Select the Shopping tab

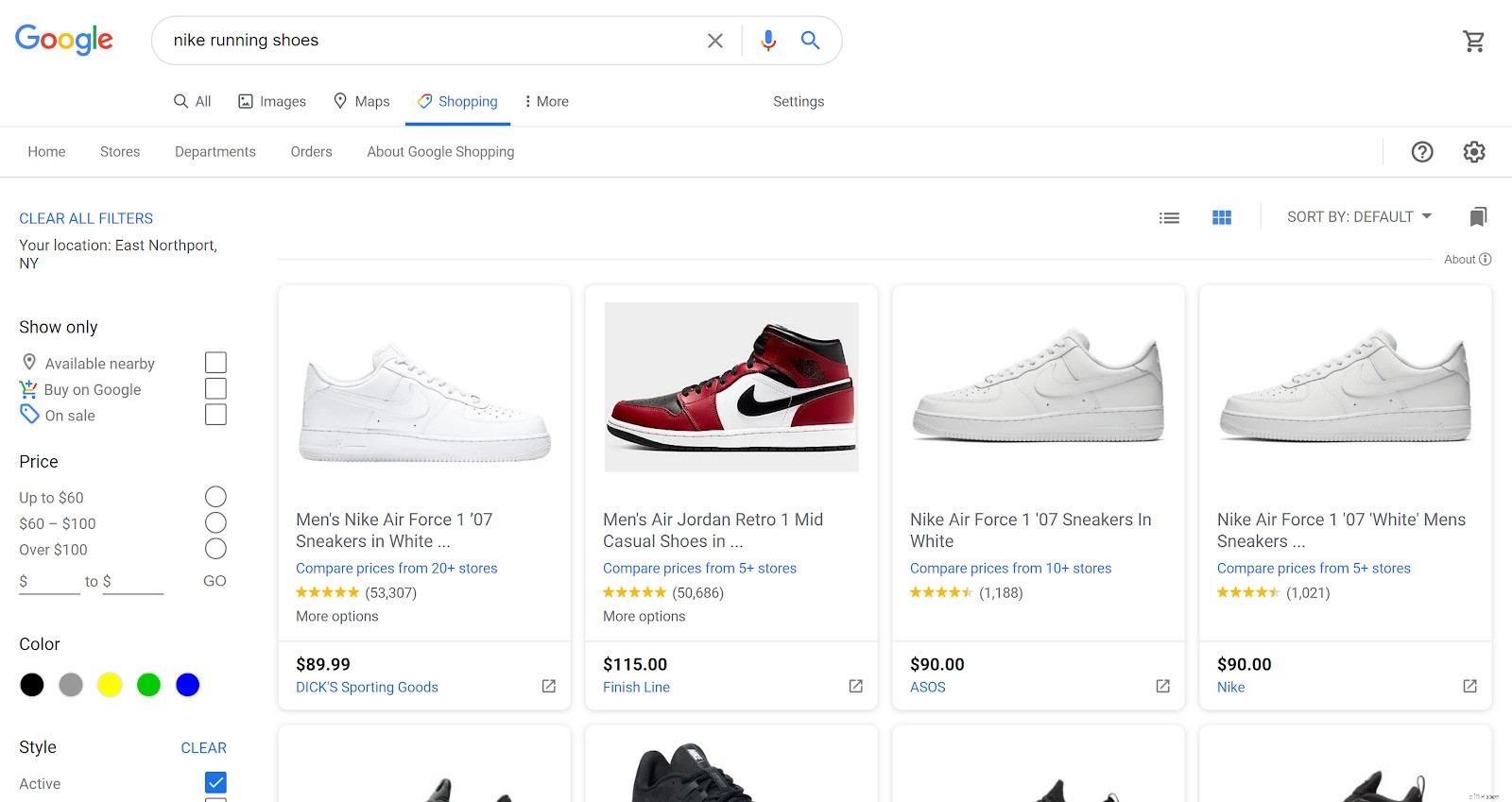(457, 101)
